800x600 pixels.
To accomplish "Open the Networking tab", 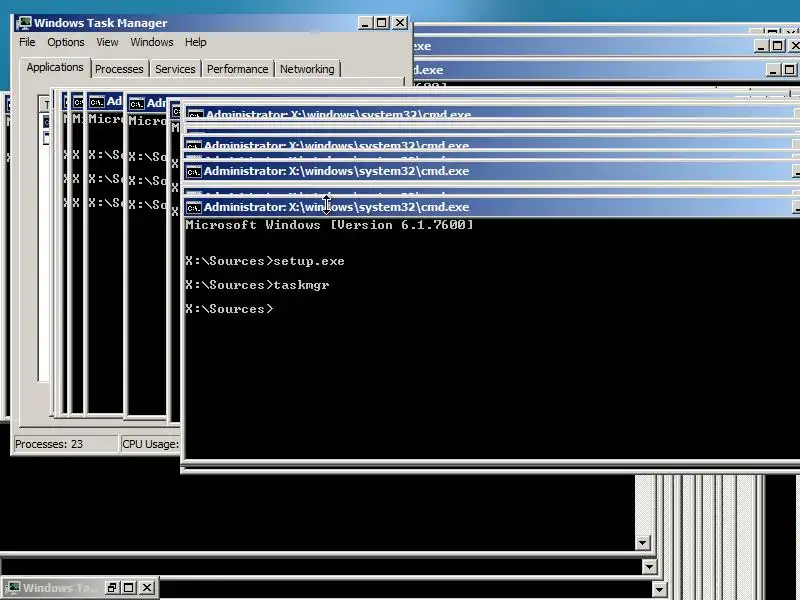I will [x=307, y=69].
